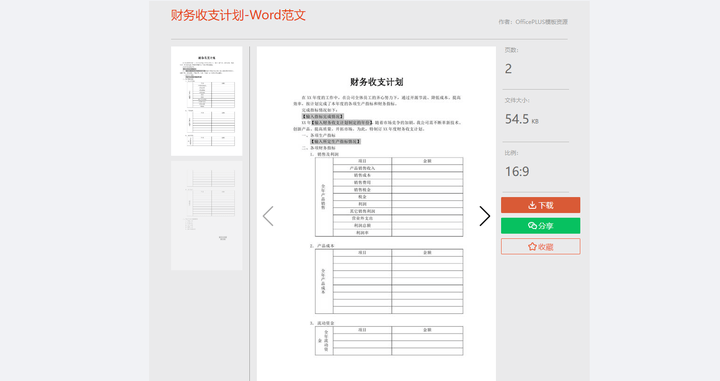Viewport: 720px width, 381px height.
Task: Open the 财务收支计划-Word范文 title link
Action: 238,15
